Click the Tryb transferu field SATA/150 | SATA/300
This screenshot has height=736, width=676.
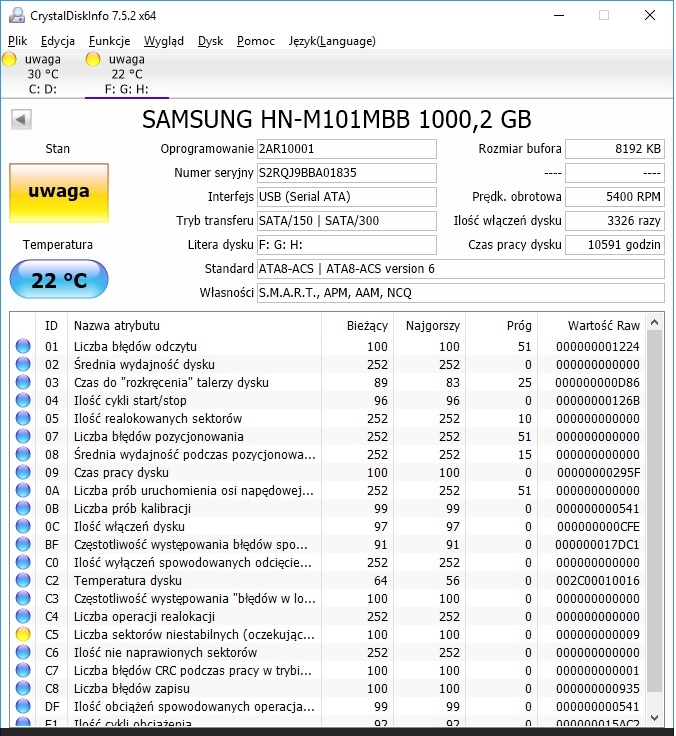click(x=346, y=221)
